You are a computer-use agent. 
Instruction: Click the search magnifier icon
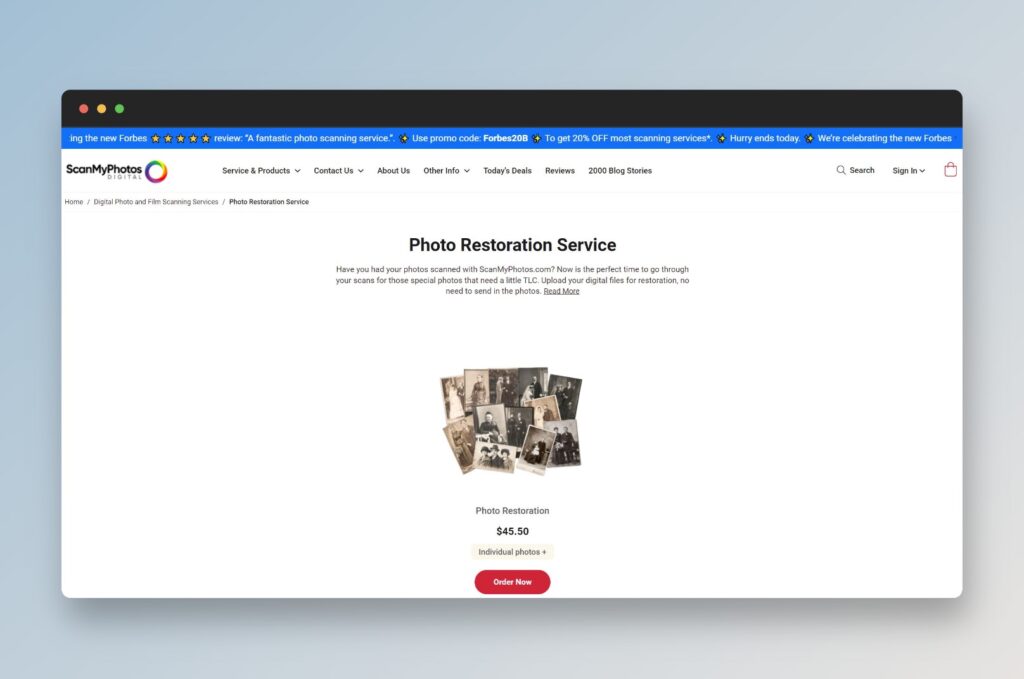click(841, 170)
